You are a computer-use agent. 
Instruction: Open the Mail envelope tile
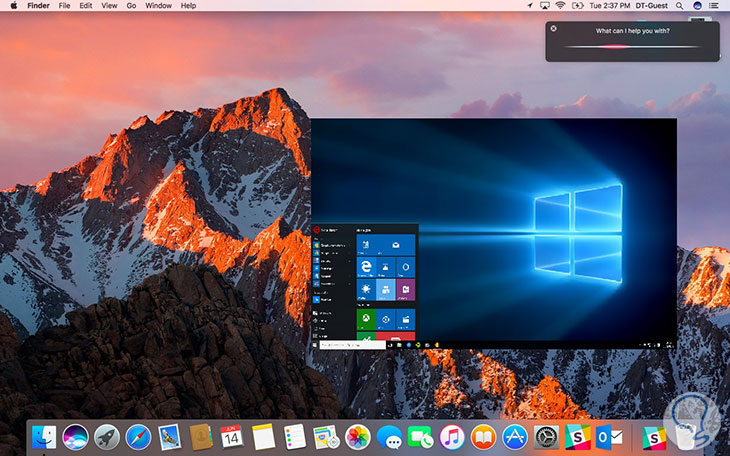396,245
